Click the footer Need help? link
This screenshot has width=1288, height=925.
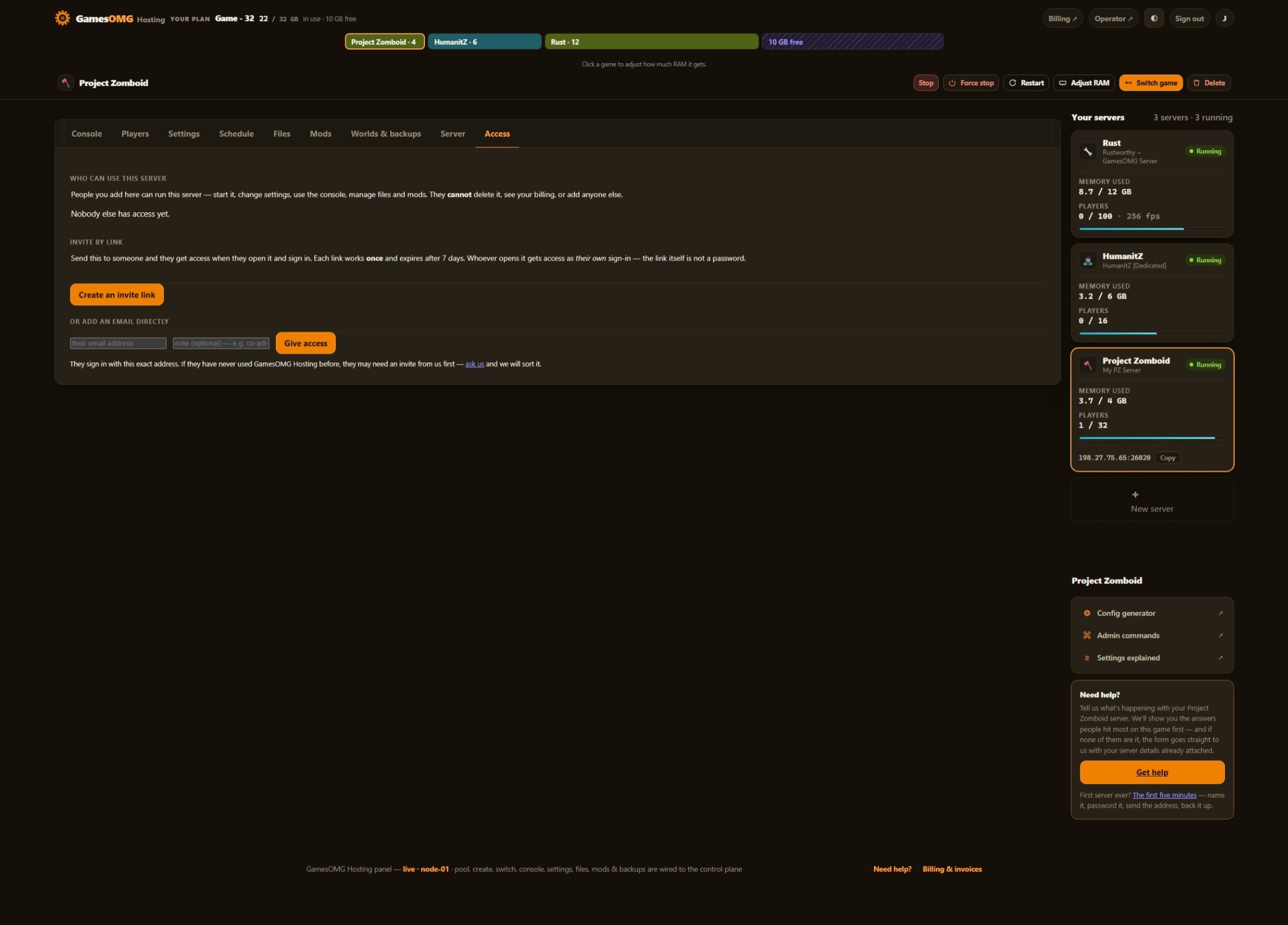tap(892, 869)
